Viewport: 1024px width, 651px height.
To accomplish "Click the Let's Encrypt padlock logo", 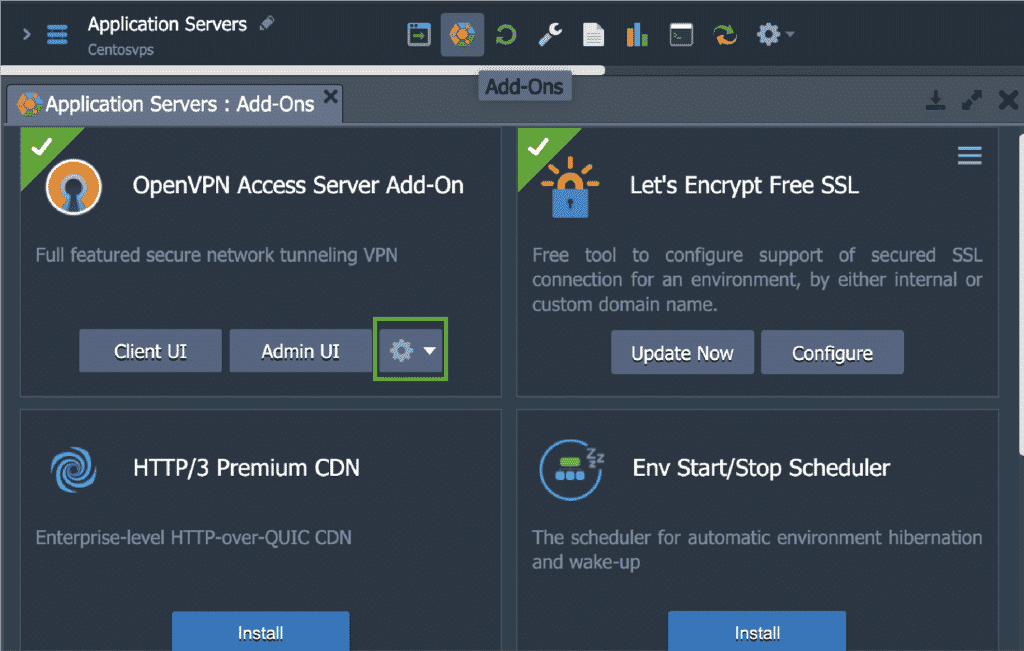I will coord(569,188).
